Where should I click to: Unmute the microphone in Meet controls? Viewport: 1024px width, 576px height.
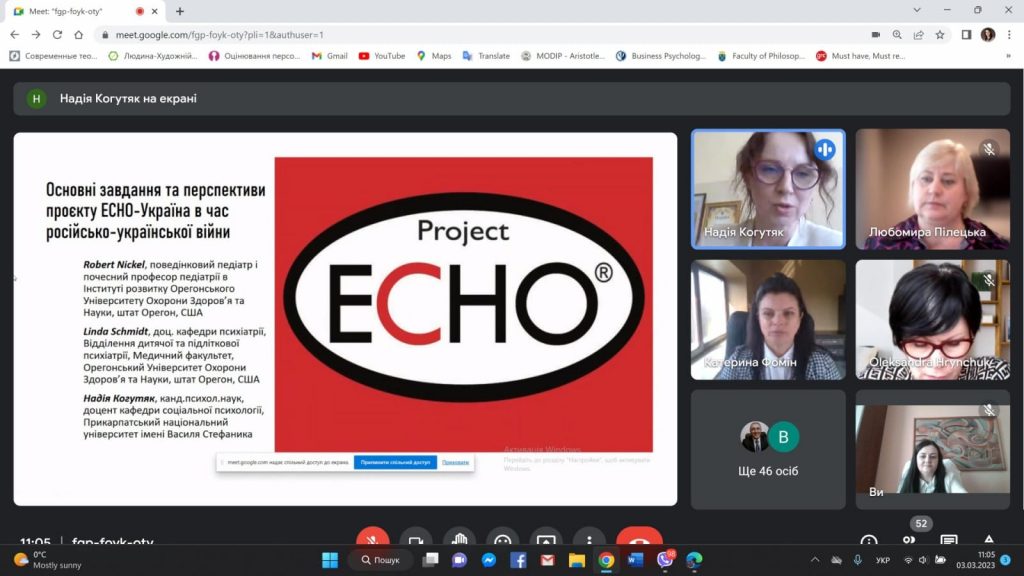click(373, 541)
